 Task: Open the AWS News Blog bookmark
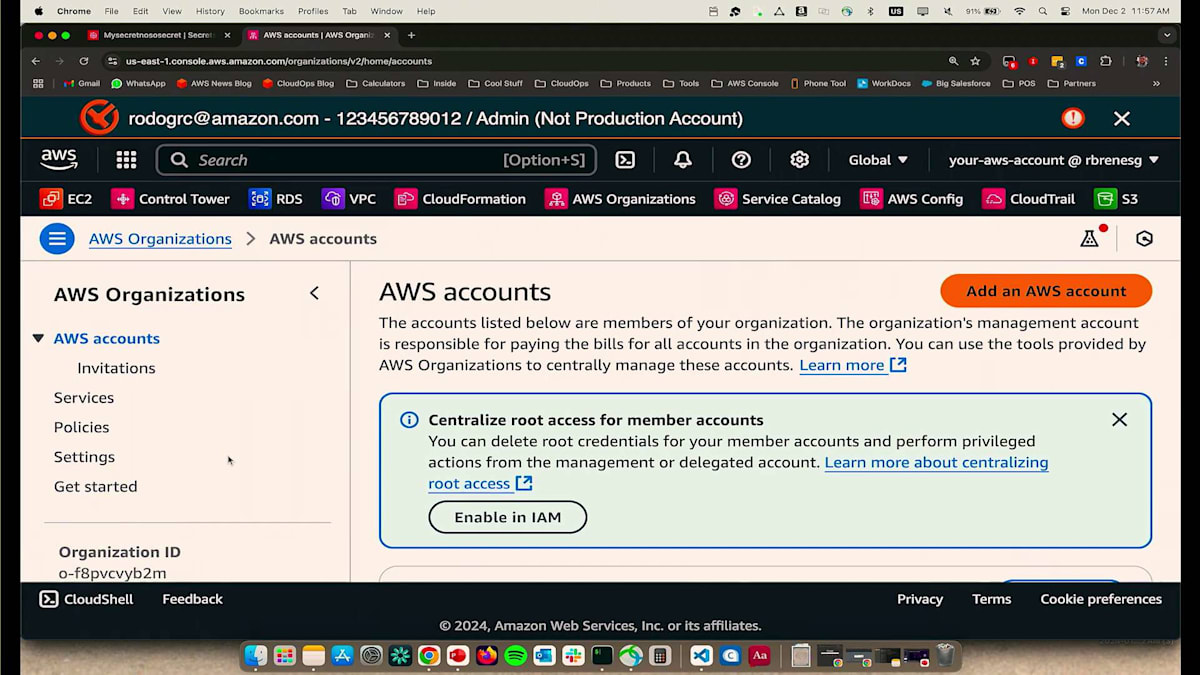click(x=214, y=84)
